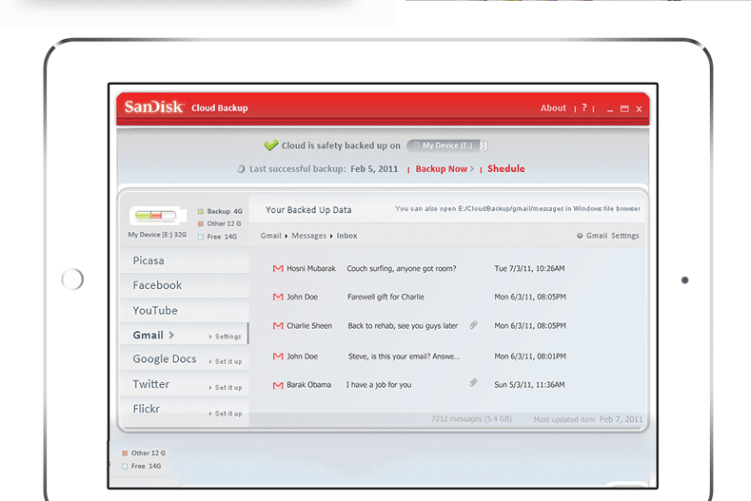
Task: Click attachment paperclip on Charlie Sheen message
Action: tap(473, 325)
